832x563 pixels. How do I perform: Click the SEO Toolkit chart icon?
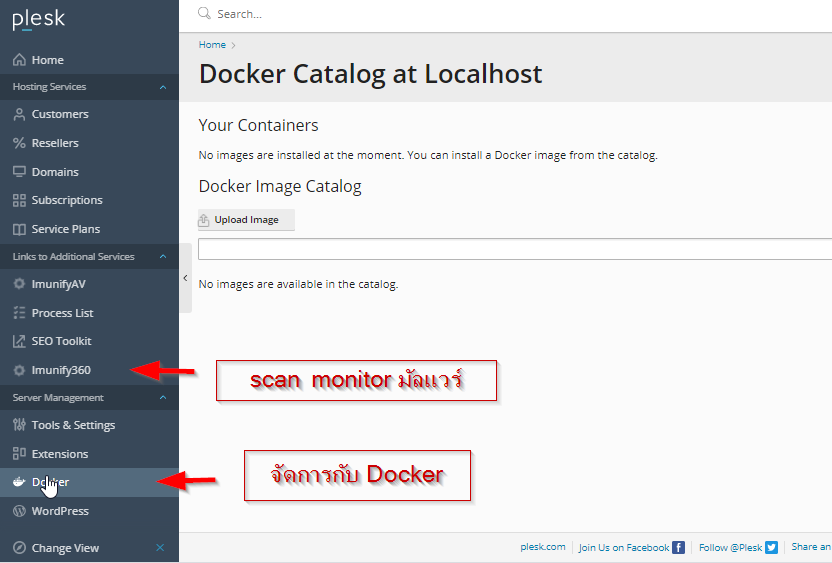click(x=19, y=341)
